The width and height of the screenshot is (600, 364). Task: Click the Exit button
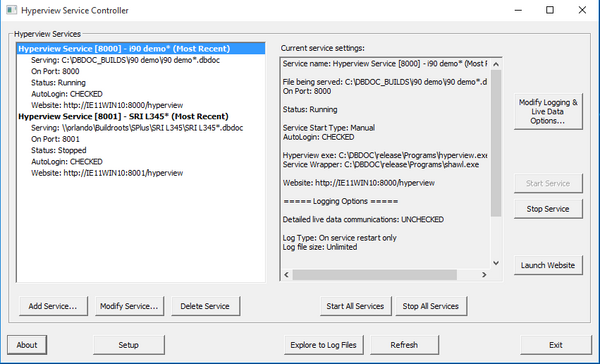[x=556, y=345]
